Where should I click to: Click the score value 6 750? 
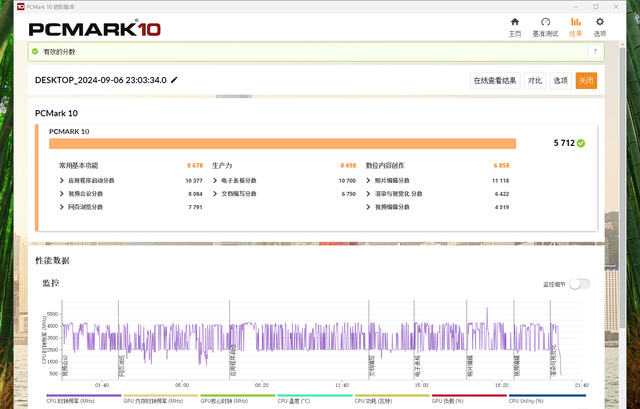(x=349, y=194)
